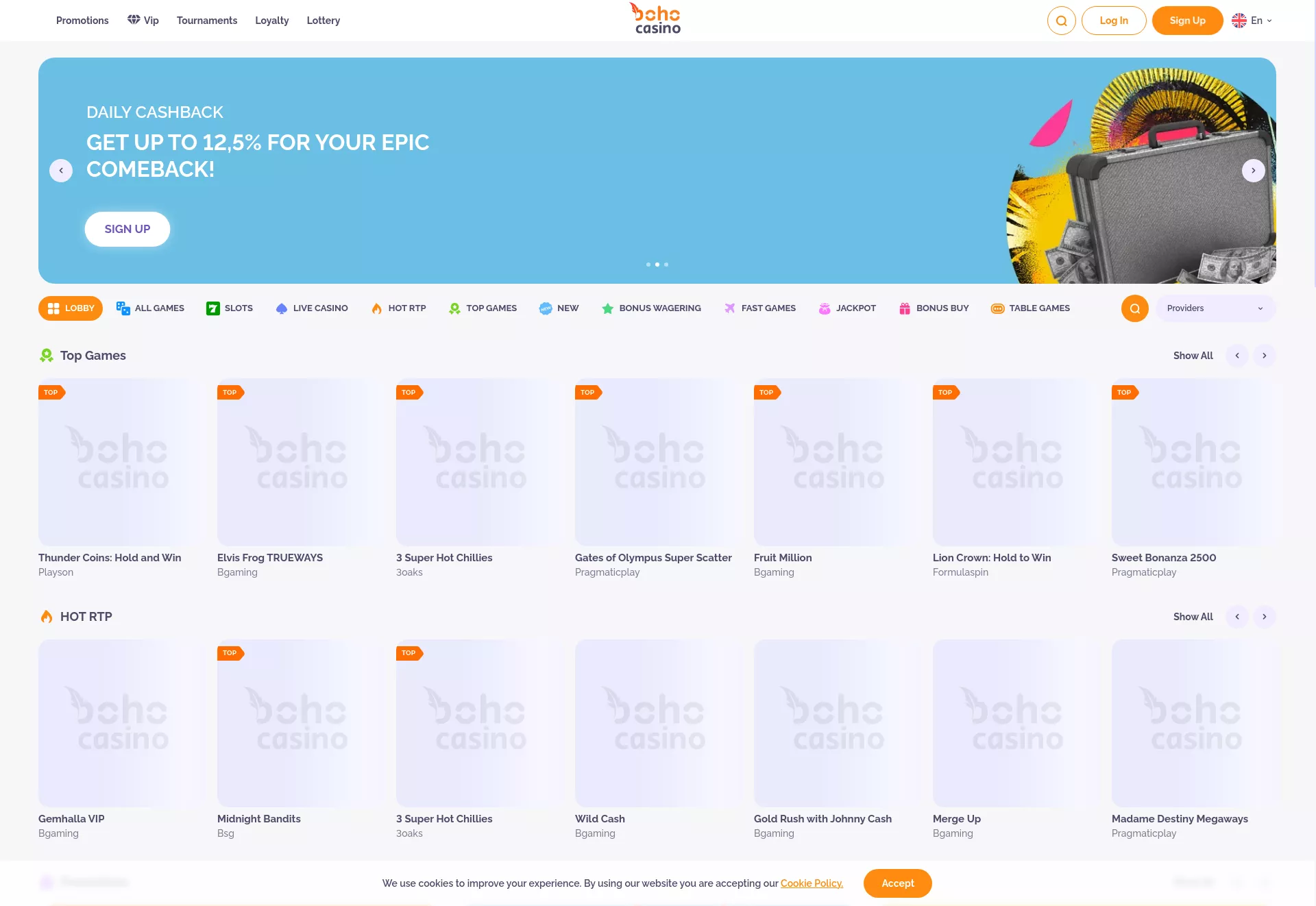1316x906 pixels.
Task: Open Gold Rush with Johnny Cash thumbnail
Action: (x=838, y=723)
